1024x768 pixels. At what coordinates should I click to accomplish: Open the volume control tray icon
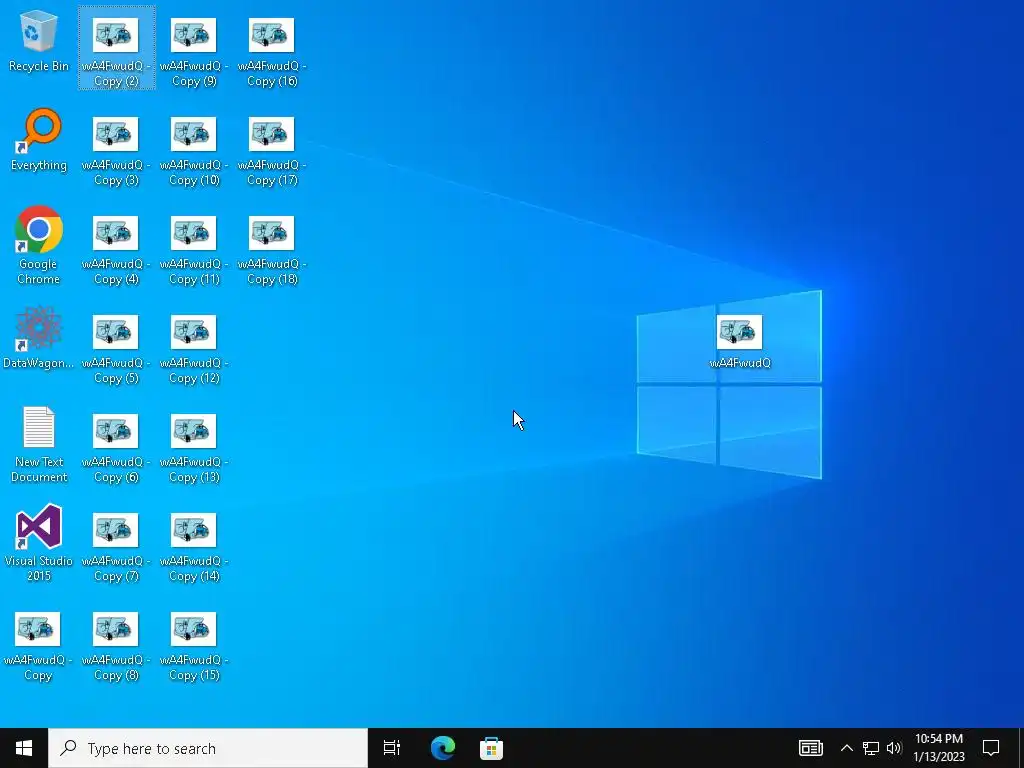894,748
